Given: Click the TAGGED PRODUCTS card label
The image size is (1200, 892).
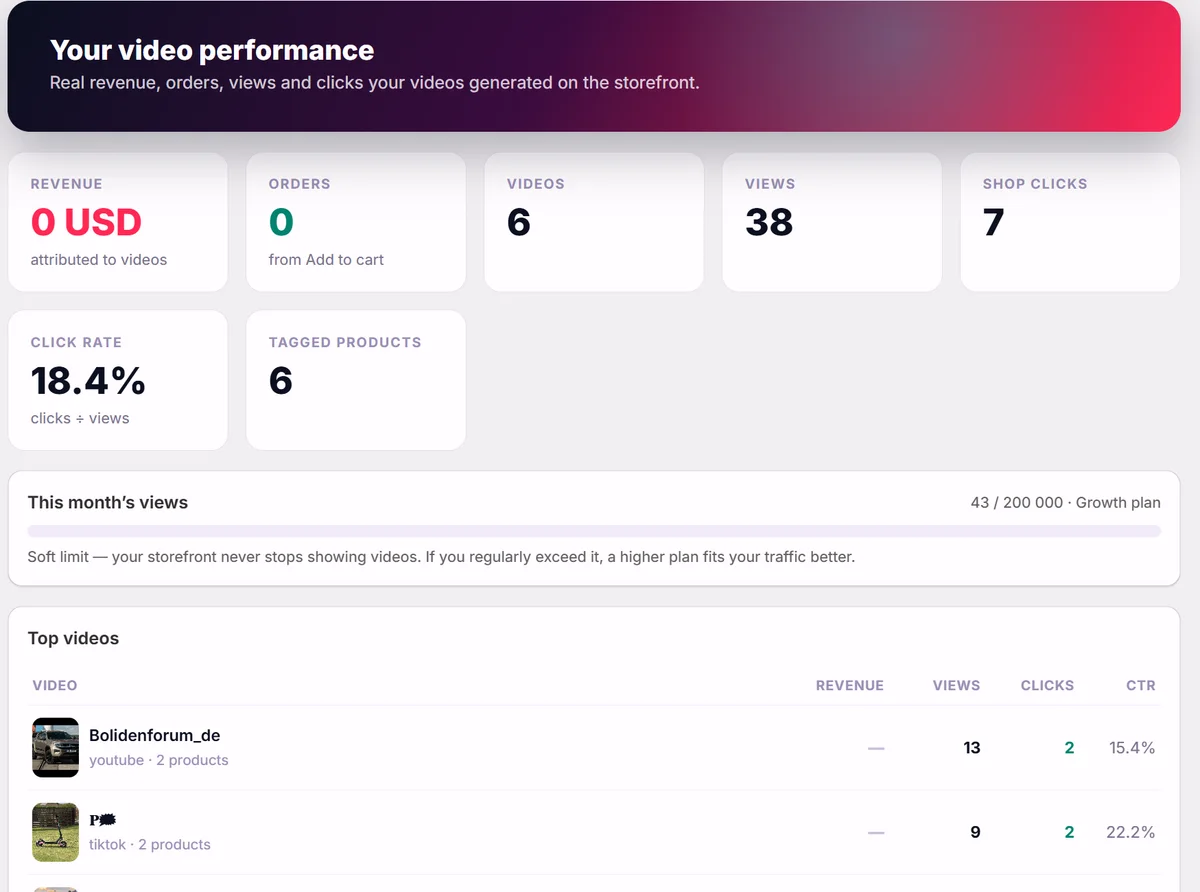Looking at the screenshot, I should point(345,342).
